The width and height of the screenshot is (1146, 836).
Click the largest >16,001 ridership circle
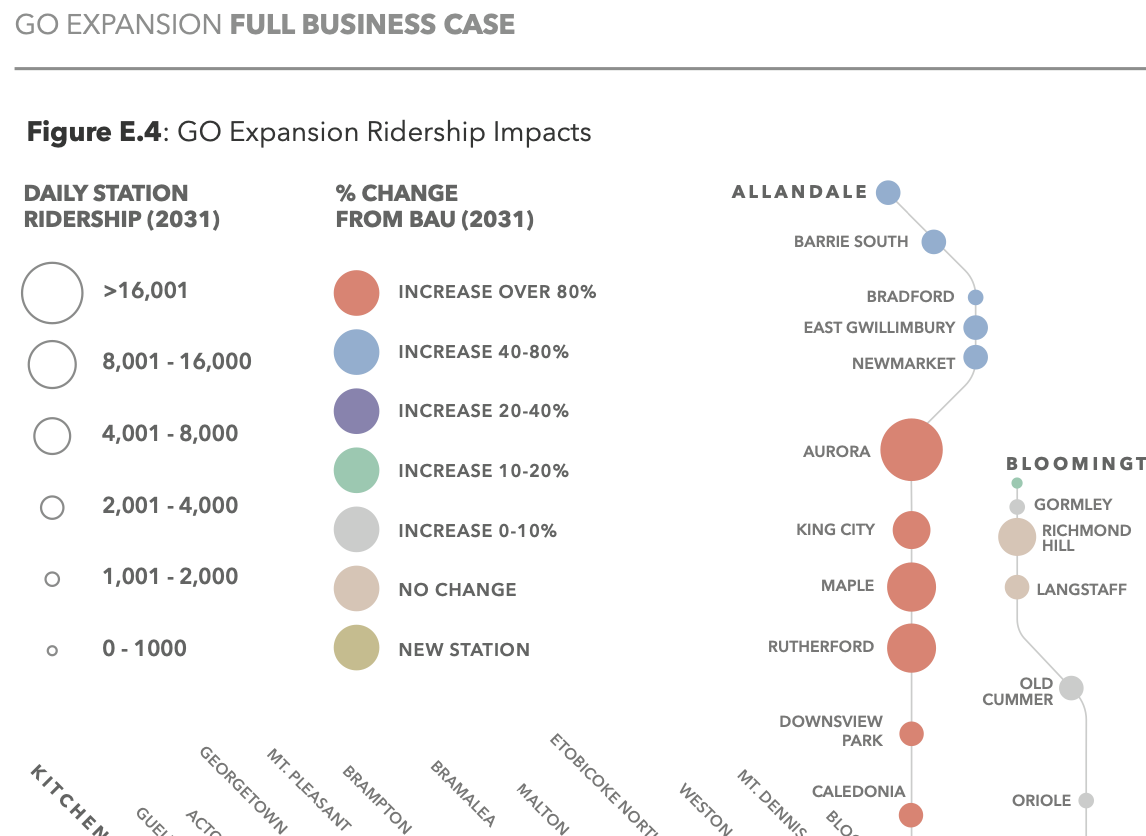52,293
